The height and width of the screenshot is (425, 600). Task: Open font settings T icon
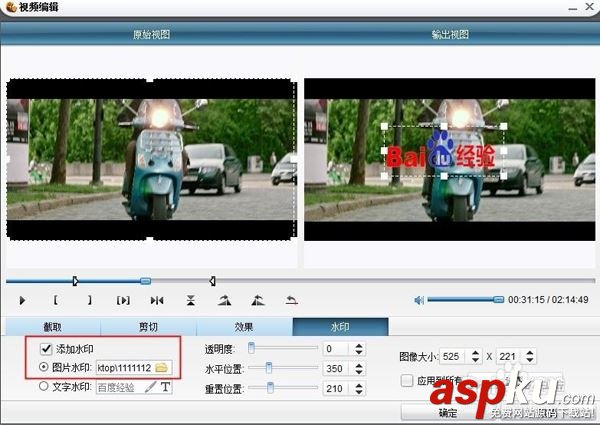click(x=165, y=387)
